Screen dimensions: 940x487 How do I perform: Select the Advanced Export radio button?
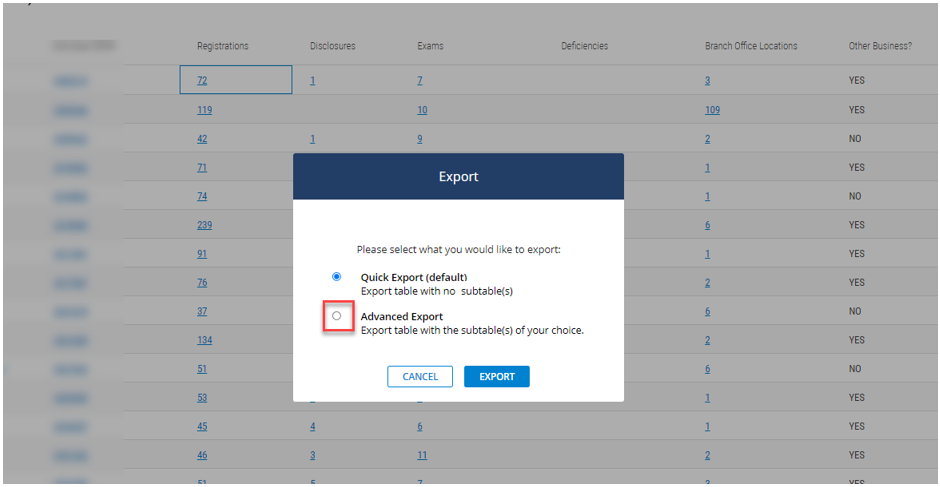337,316
